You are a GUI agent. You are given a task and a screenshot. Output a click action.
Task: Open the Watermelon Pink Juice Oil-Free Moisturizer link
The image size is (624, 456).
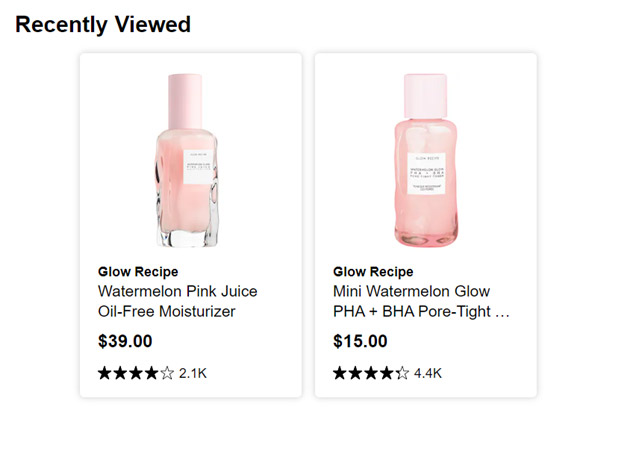(177, 301)
